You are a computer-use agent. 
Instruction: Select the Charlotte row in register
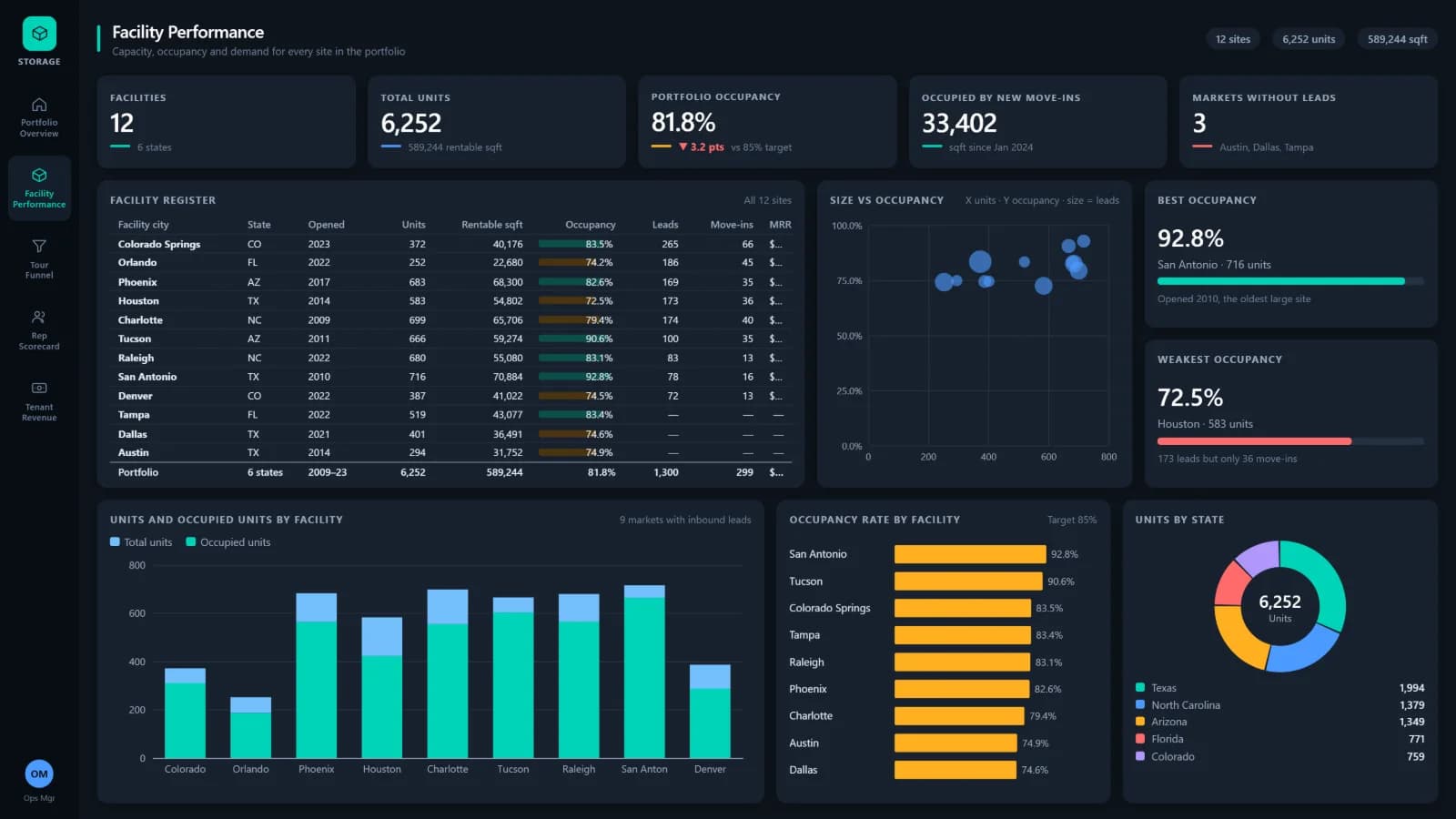(450, 320)
